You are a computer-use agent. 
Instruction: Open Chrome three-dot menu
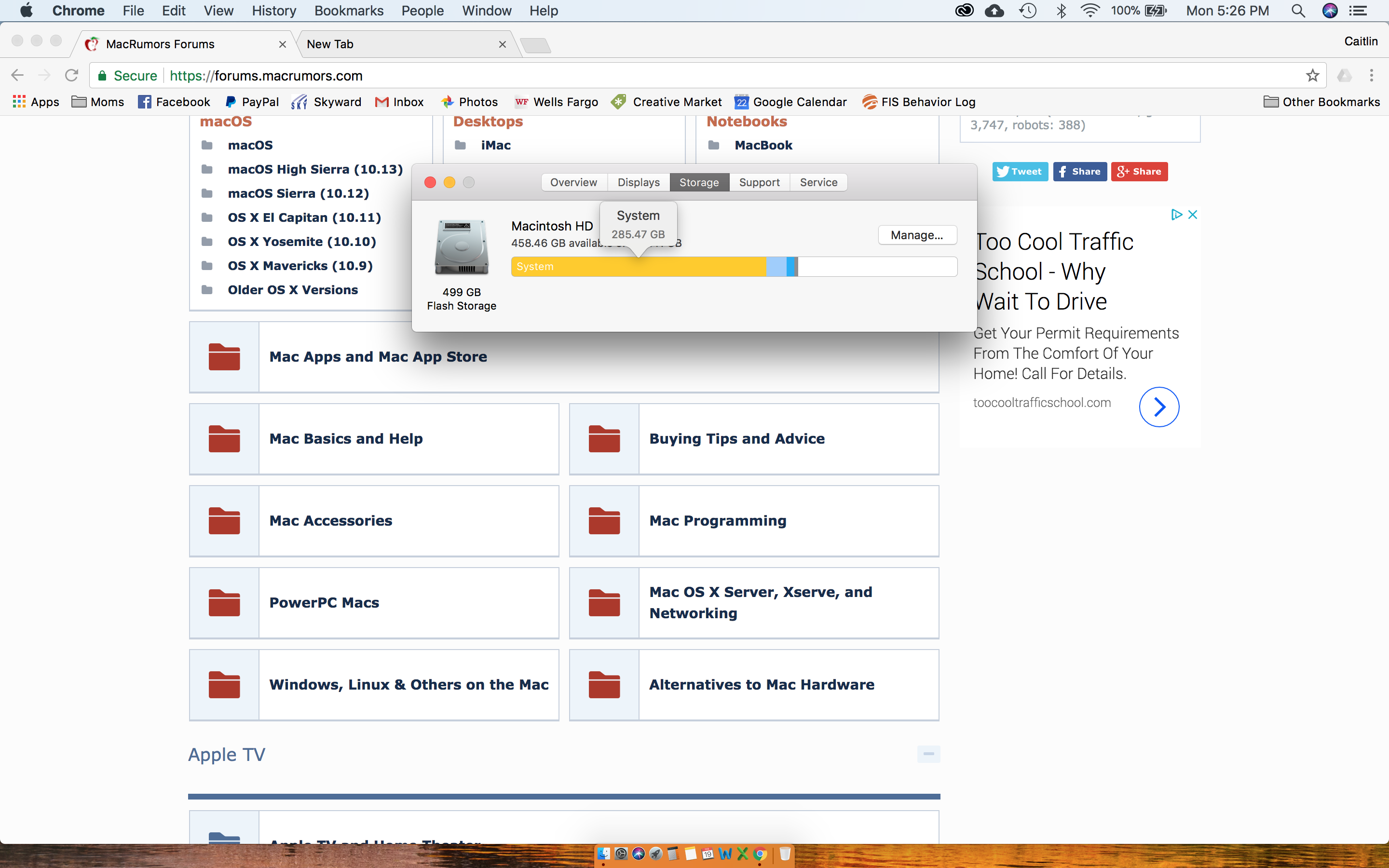1372,75
